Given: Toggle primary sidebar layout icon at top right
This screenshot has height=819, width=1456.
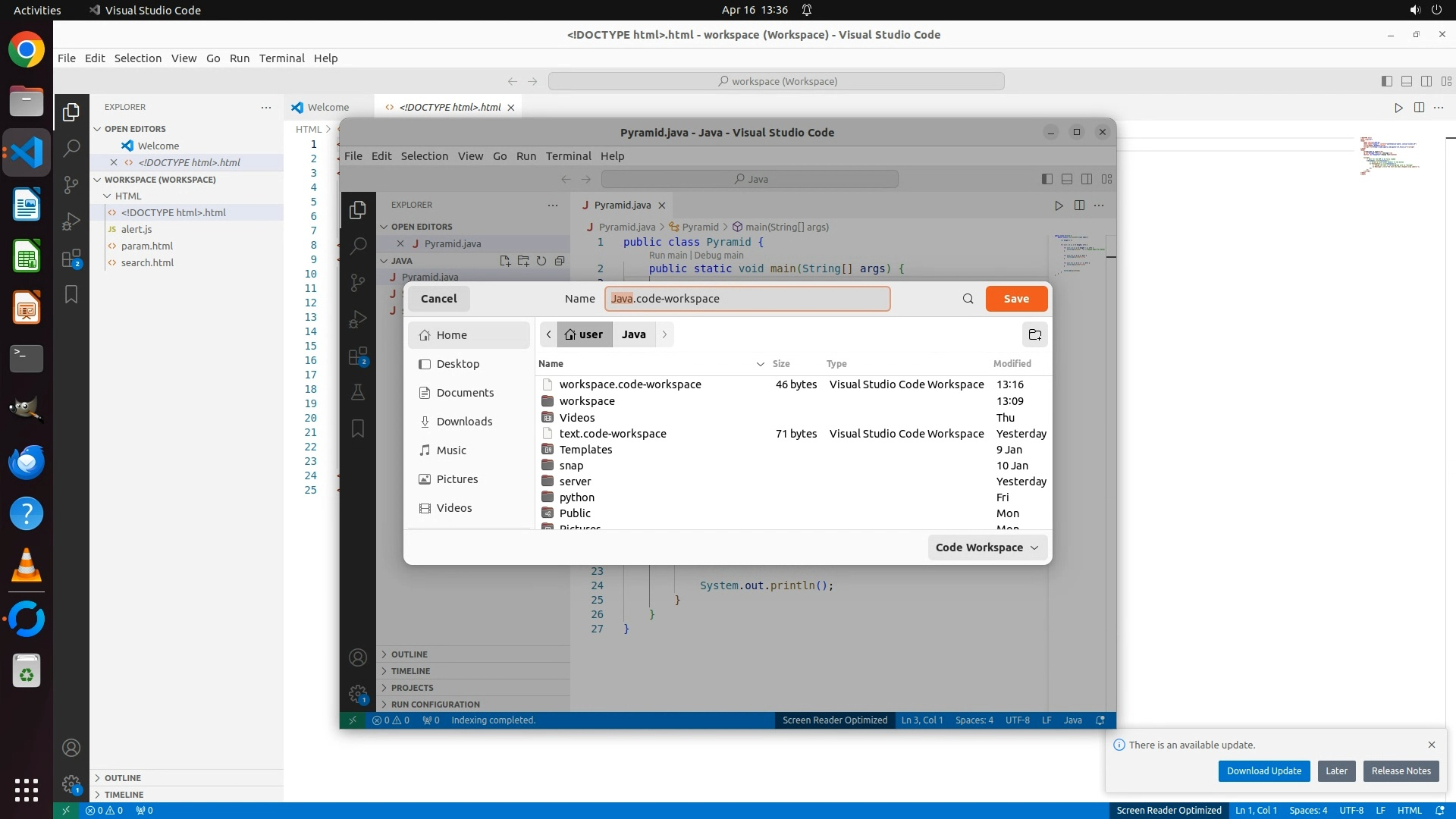Looking at the screenshot, I should pos(1386,81).
